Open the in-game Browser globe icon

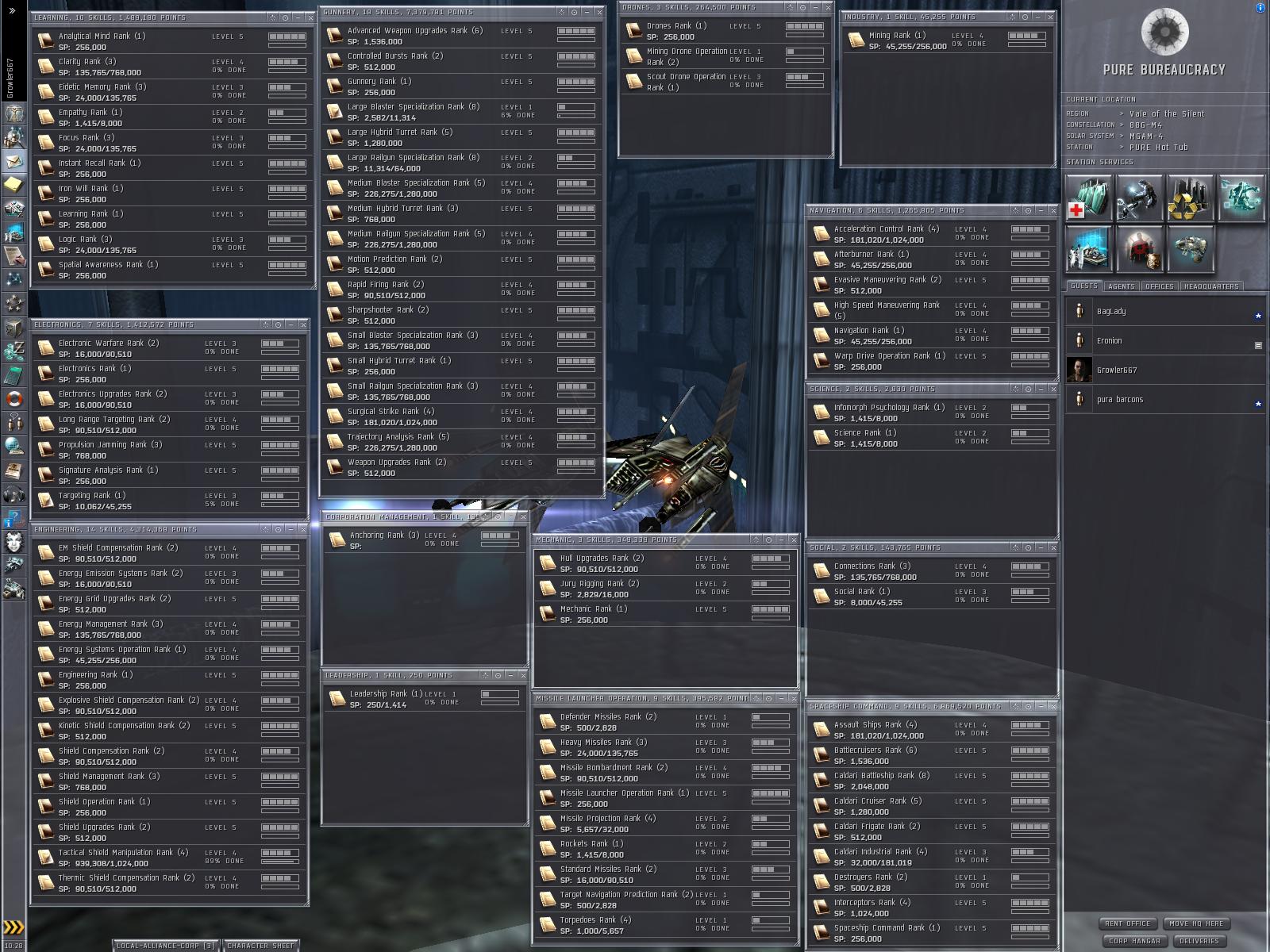coord(14,446)
